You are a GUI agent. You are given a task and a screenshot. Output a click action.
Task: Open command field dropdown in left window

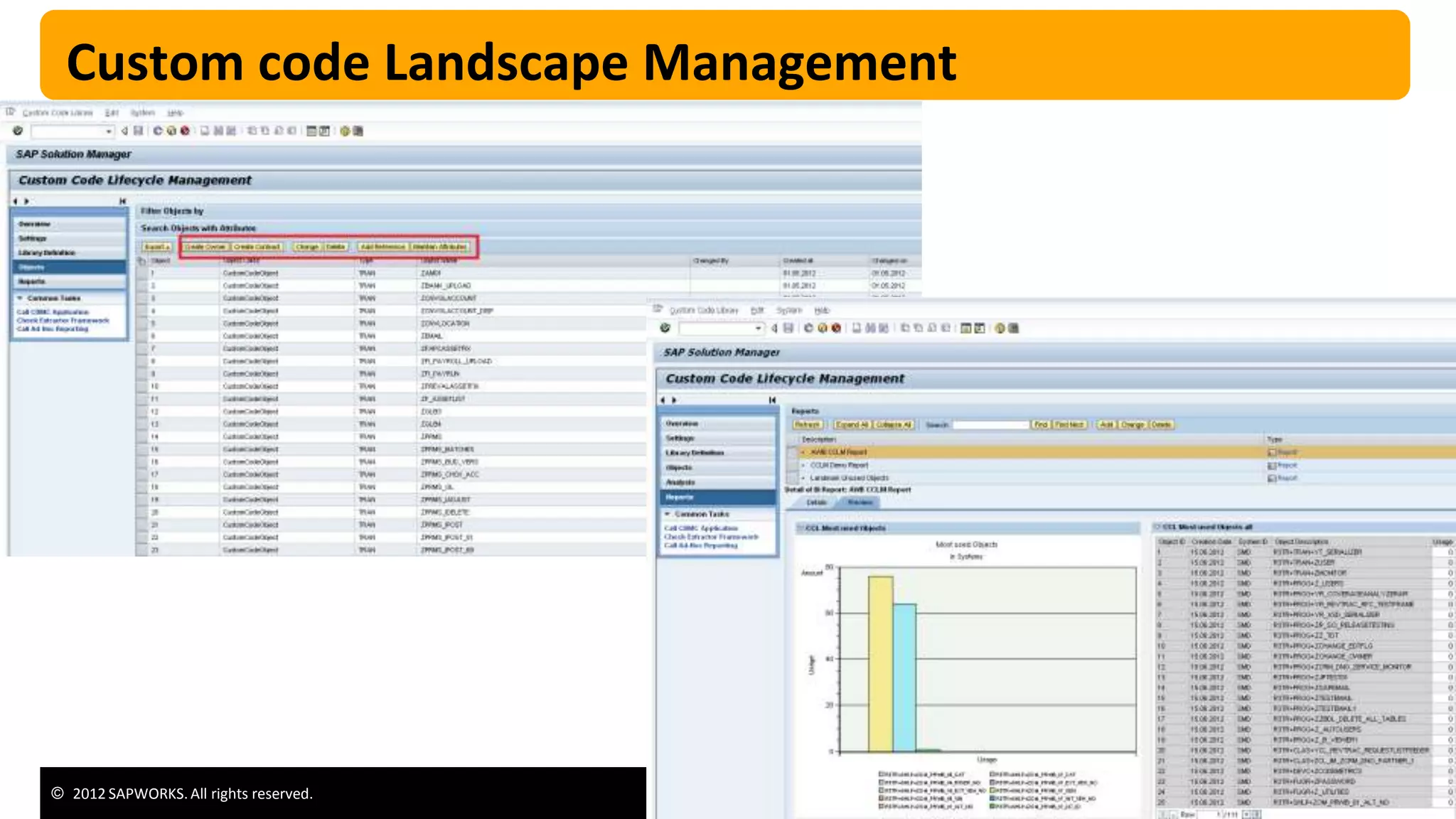pyautogui.click(x=109, y=132)
